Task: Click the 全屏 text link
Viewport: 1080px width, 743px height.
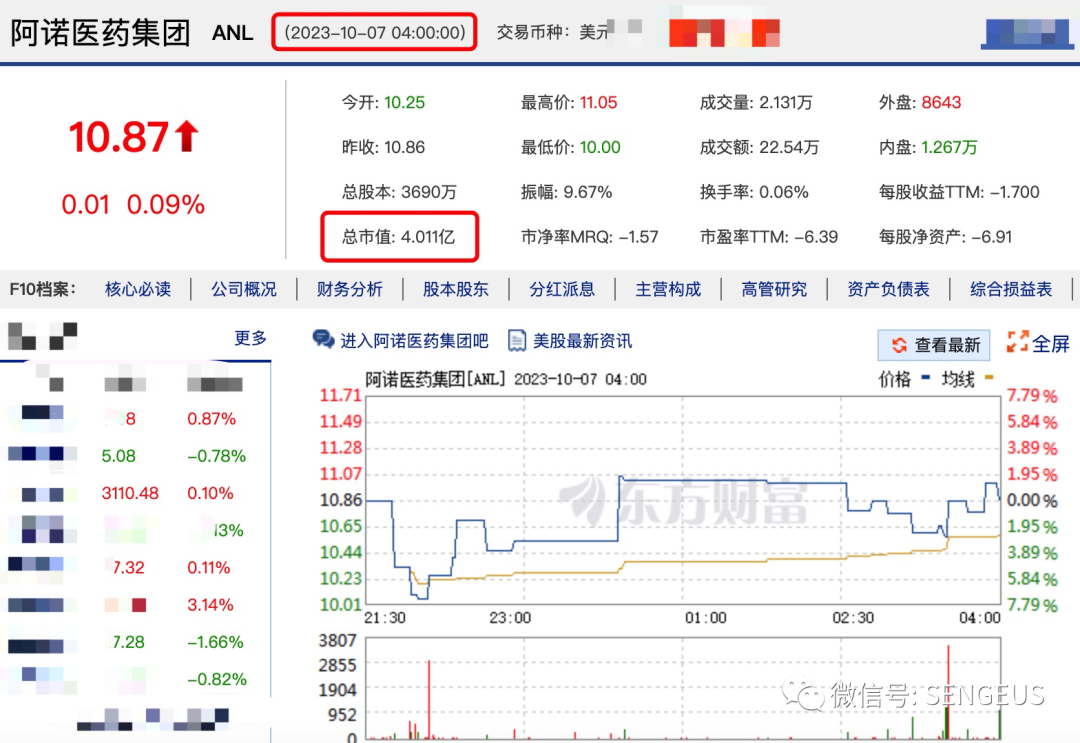Action: [1050, 344]
